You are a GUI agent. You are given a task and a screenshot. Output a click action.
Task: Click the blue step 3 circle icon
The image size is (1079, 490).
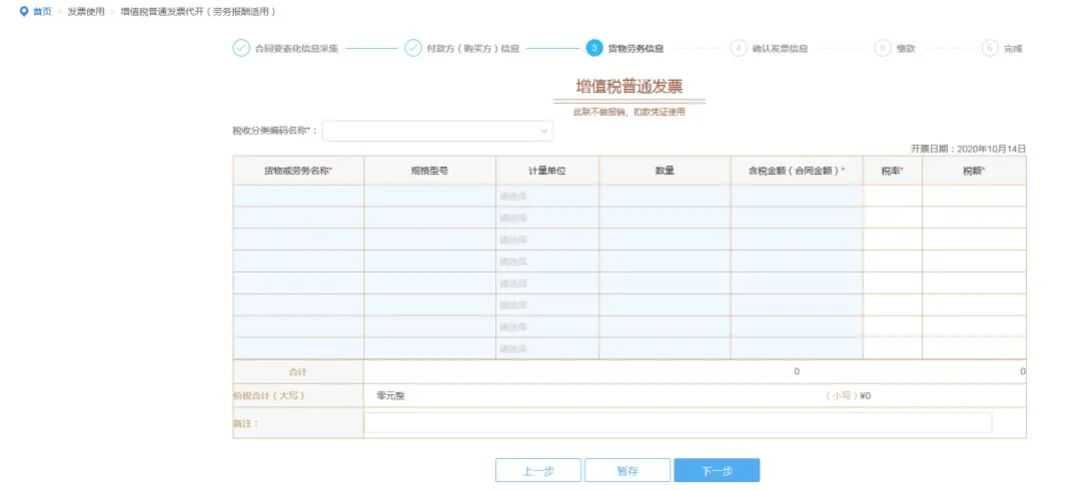coord(594,48)
